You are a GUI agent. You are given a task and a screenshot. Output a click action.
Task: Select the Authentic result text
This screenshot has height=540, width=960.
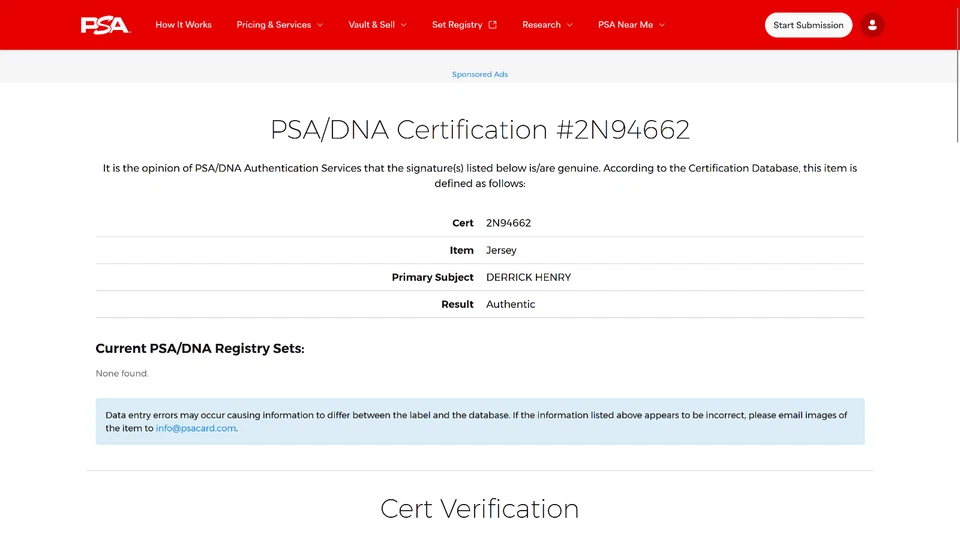tap(511, 304)
